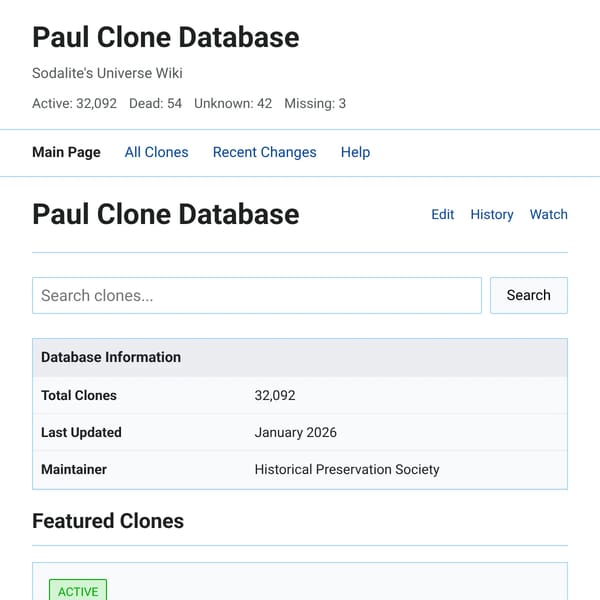Select the 32,092 total clones value

tap(275, 395)
